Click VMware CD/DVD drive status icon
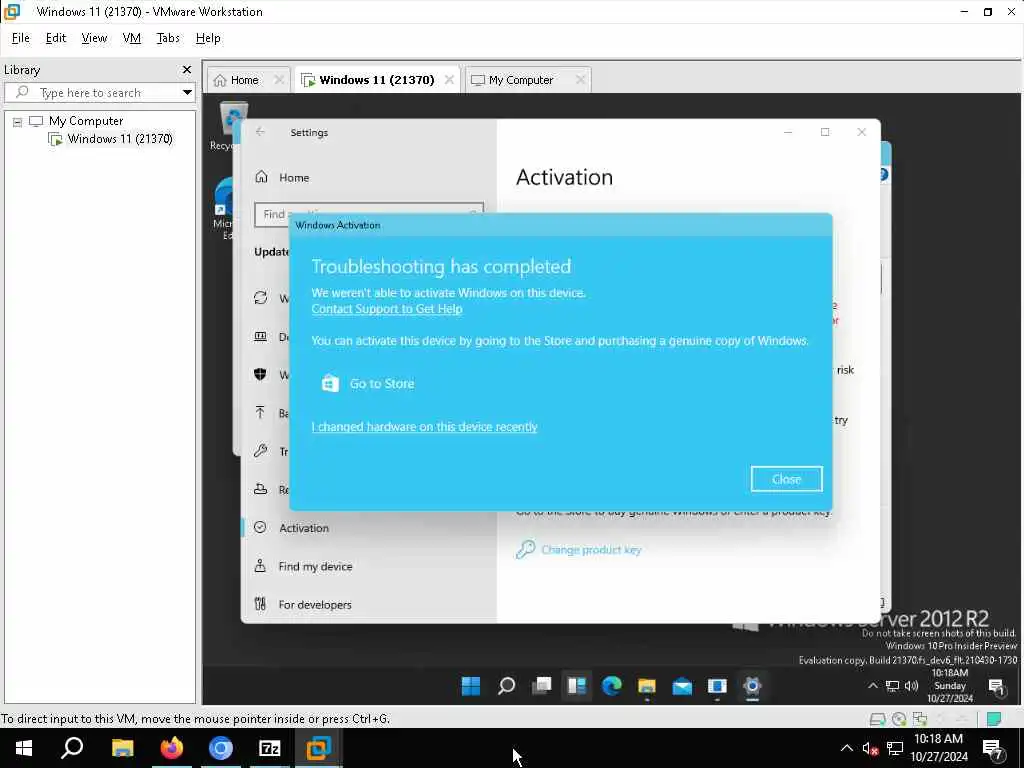 899,719
